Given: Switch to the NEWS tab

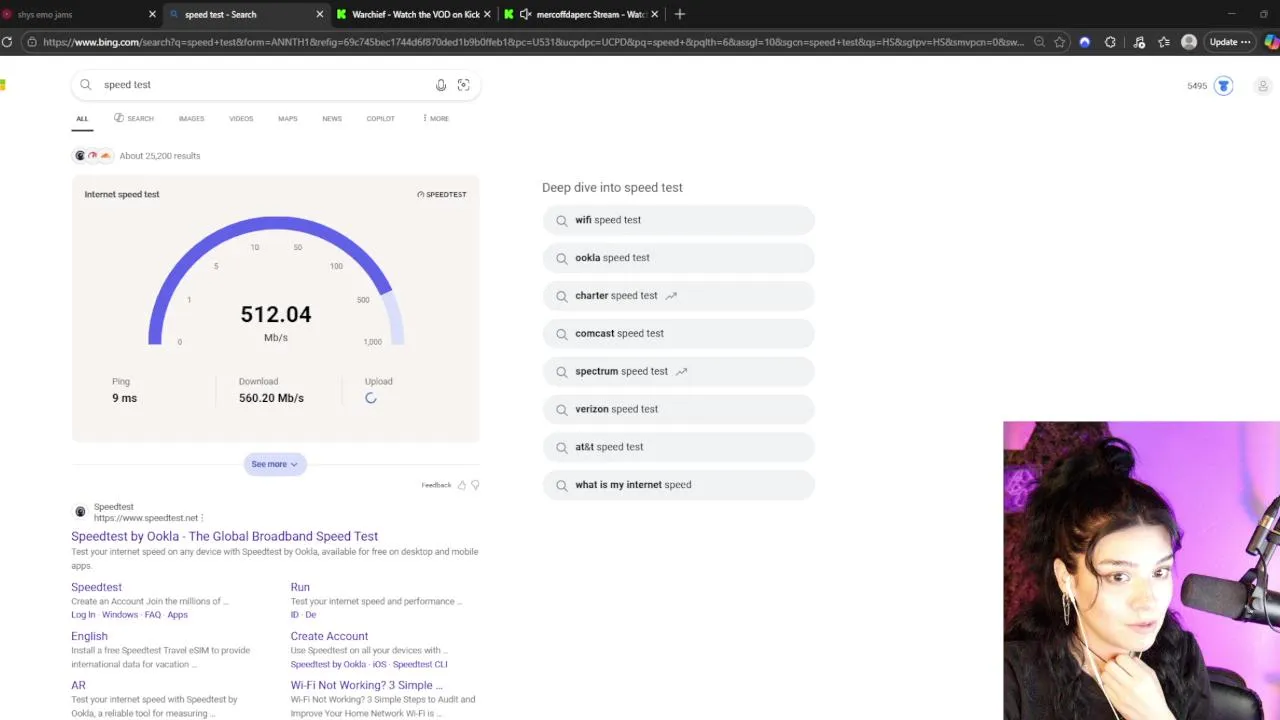Looking at the screenshot, I should 332,118.
